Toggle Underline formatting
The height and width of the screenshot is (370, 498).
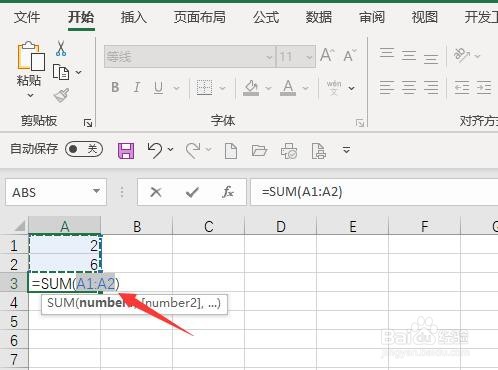pyautogui.click(x=159, y=88)
